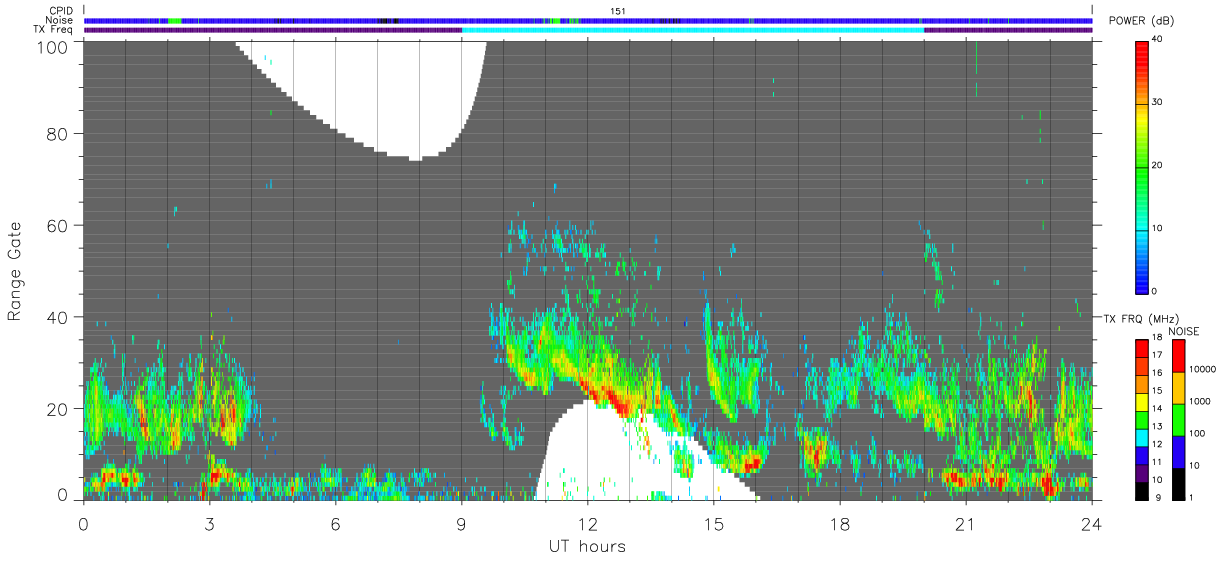Select the CPID value 151
Image resolution: width=1228 pixels, height=567 pixels.
point(618,11)
